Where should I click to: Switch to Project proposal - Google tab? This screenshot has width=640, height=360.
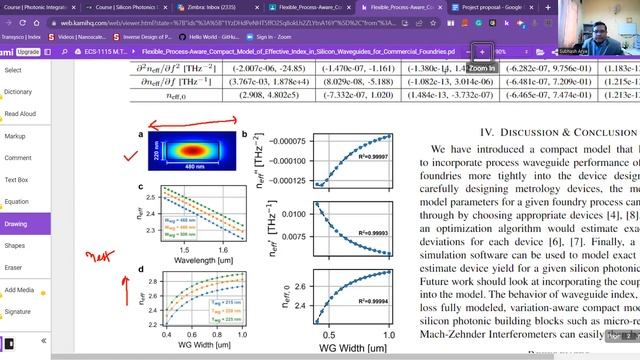[488, 7]
